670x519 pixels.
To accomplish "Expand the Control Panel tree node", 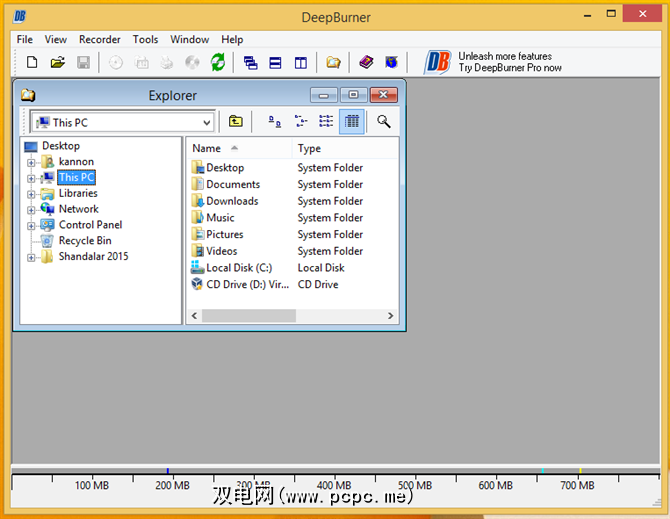I will 31,226.
